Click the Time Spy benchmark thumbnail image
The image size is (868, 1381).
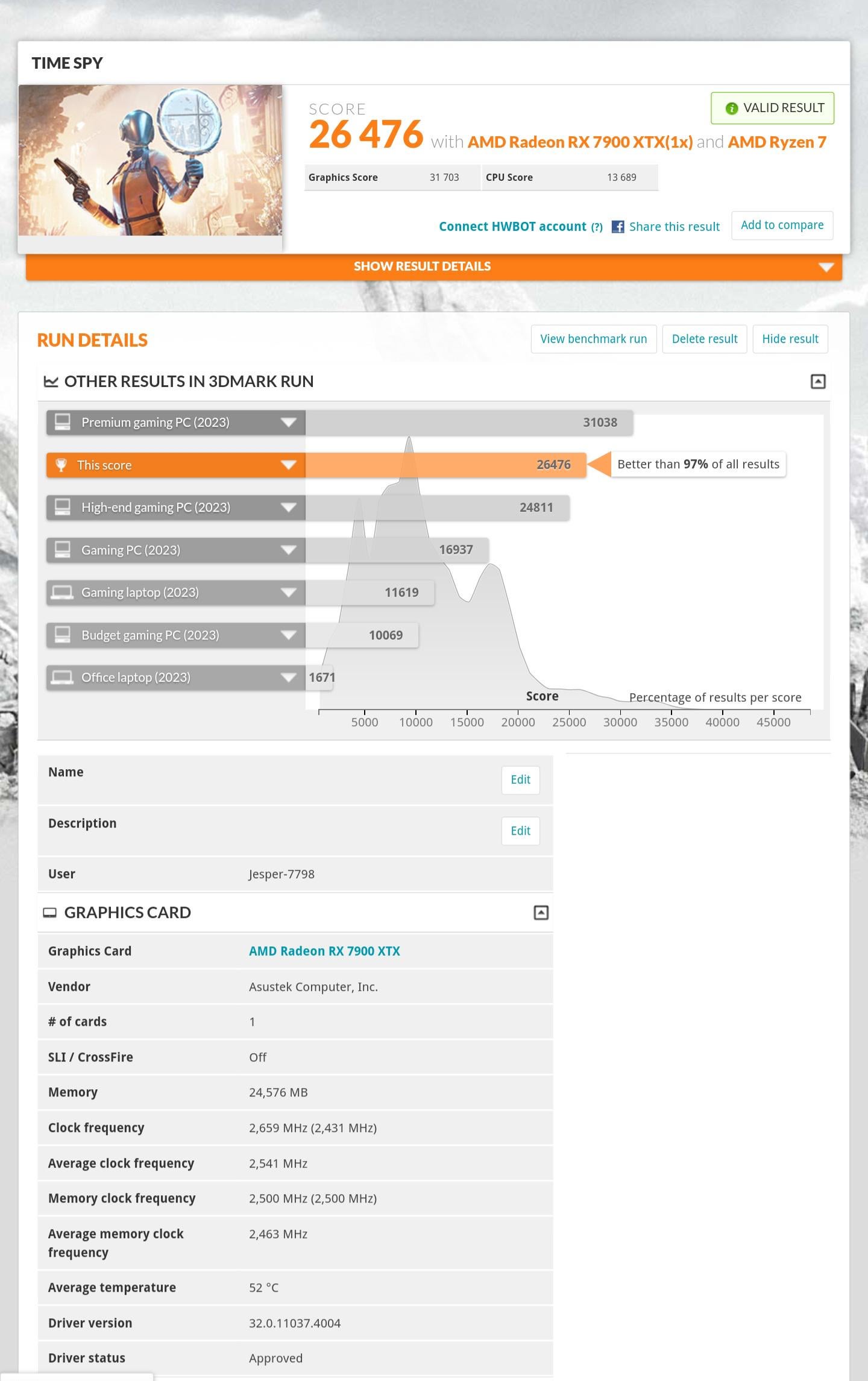coord(150,160)
